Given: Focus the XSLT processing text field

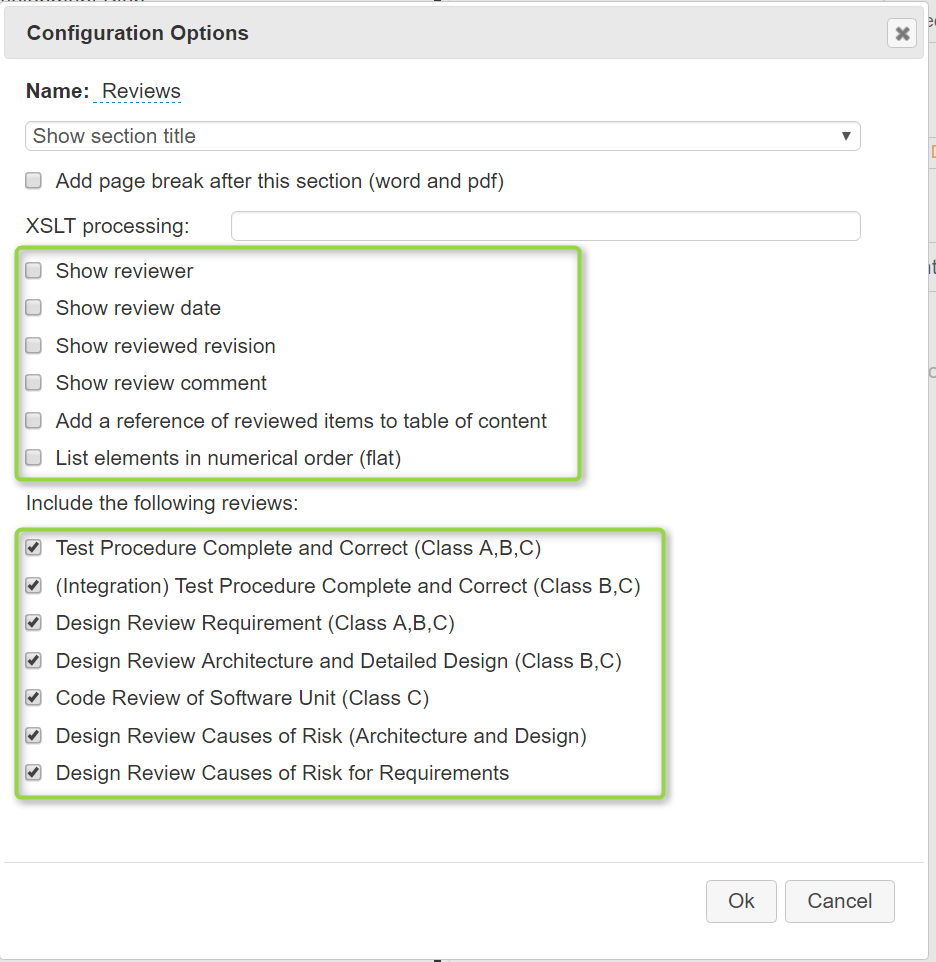Looking at the screenshot, I should (545, 226).
